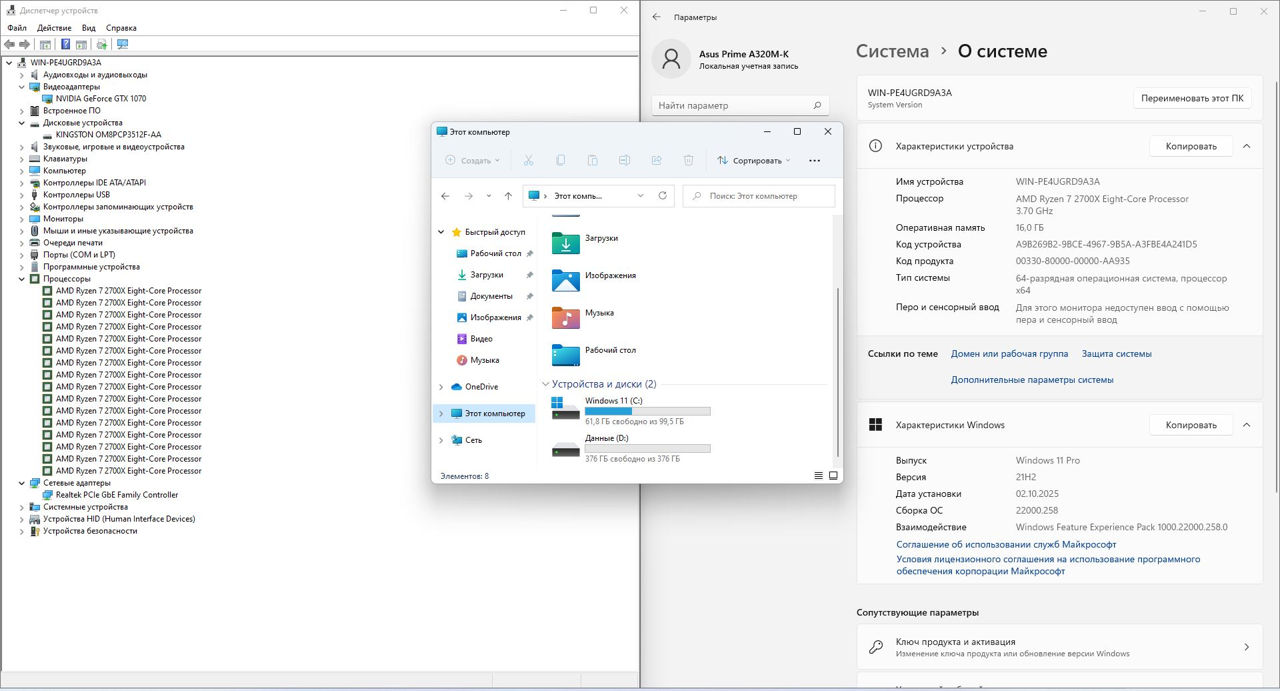Open the three-dots more options in Explorer
Viewport: 1280px width, 691px height.
click(814, 160)
